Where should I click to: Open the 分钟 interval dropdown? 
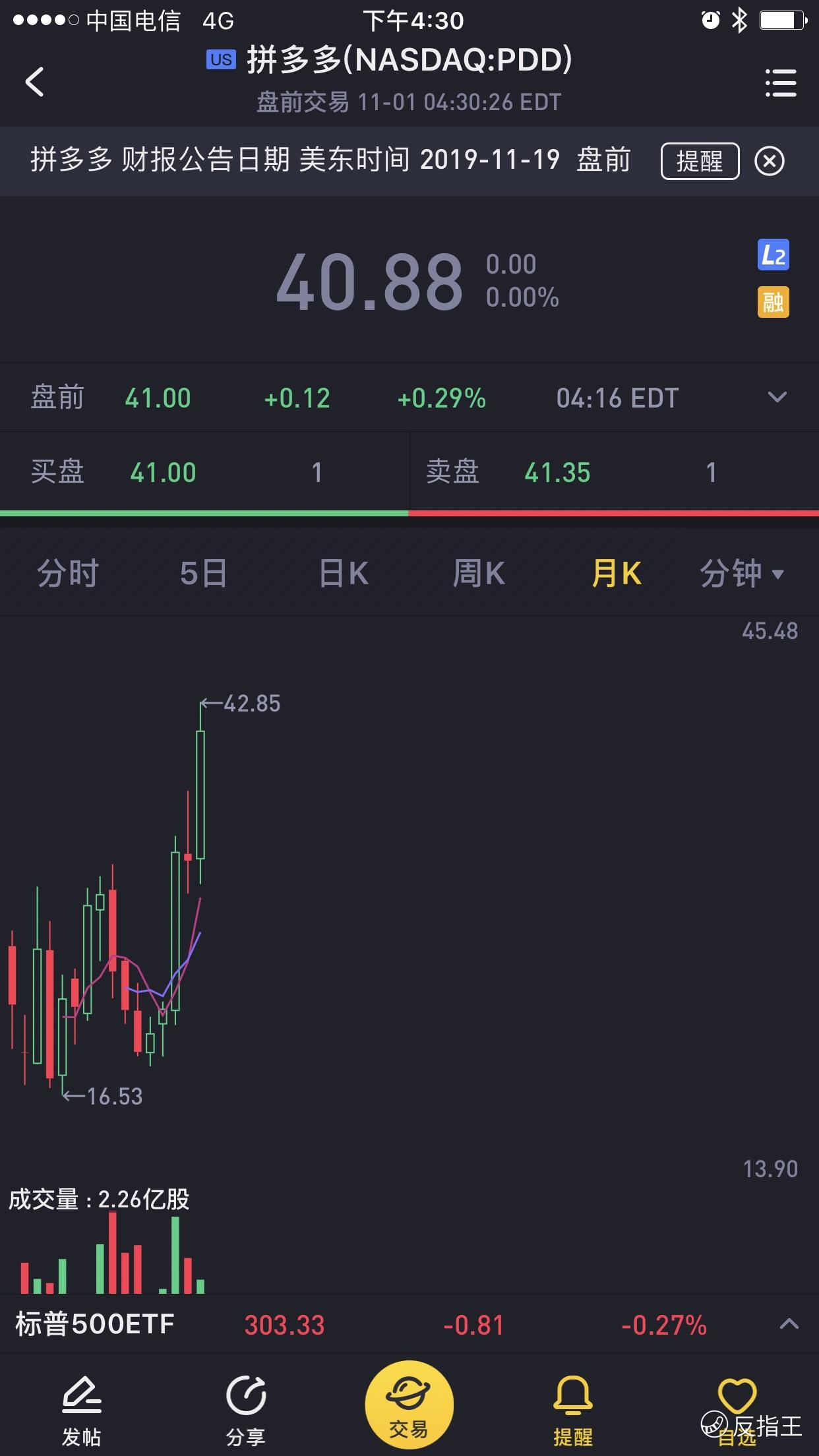click(742, 573)
